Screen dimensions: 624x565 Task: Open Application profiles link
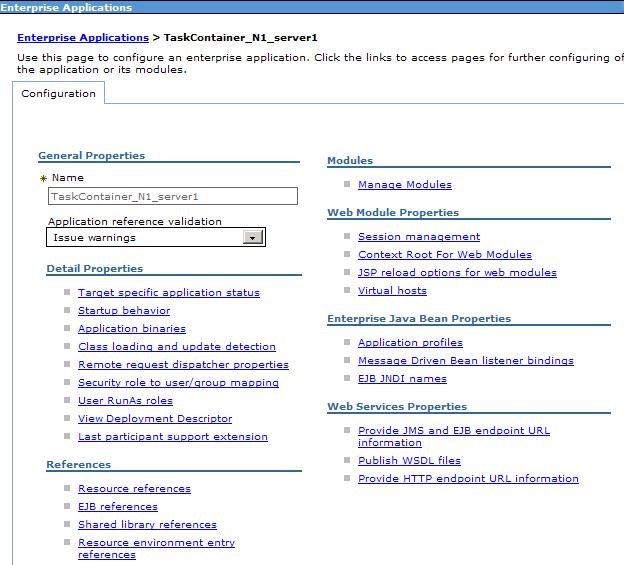tap(410, 343)
